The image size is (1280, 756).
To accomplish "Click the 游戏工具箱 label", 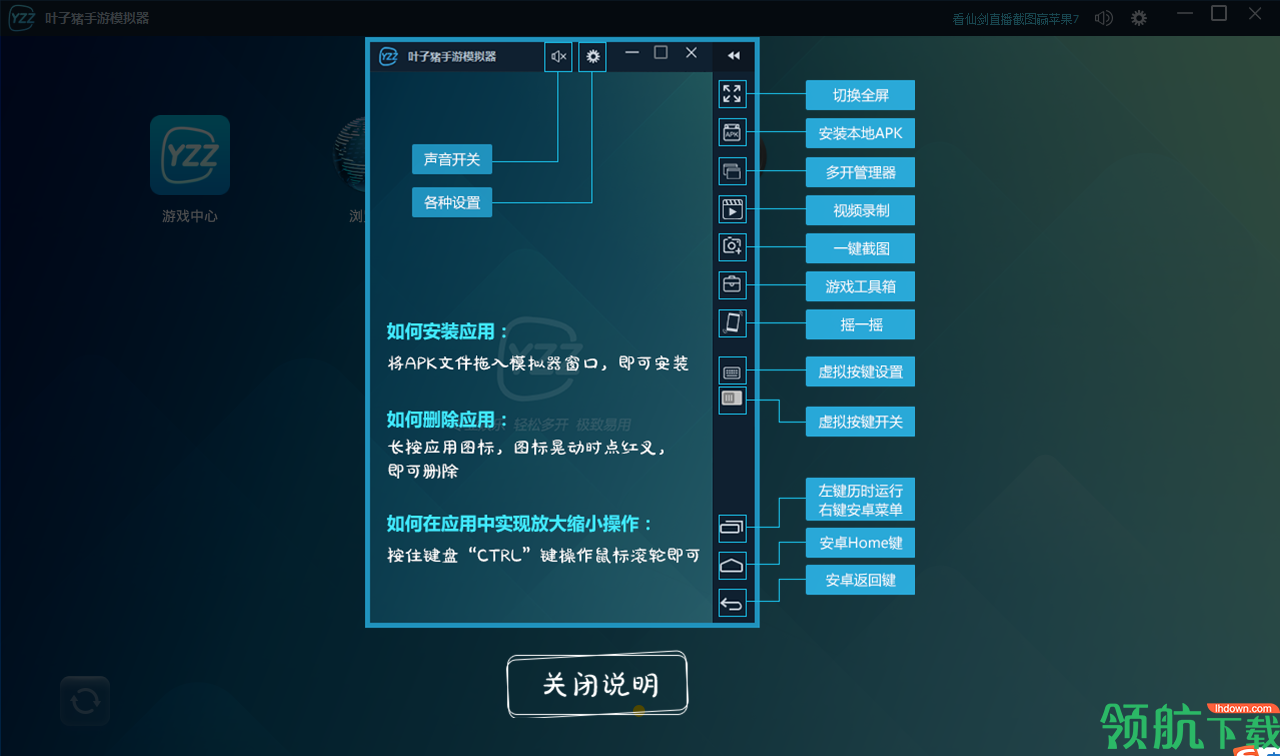I will [x=860, y=286].
